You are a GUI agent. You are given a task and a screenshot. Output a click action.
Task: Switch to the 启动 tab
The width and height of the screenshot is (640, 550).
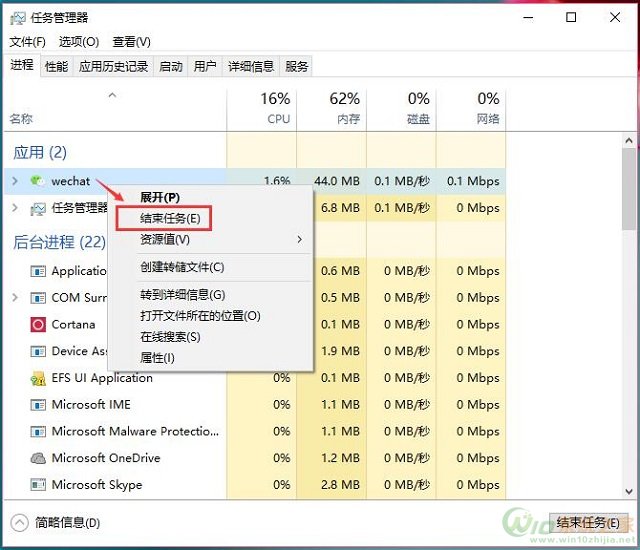(x=171, y=66)
